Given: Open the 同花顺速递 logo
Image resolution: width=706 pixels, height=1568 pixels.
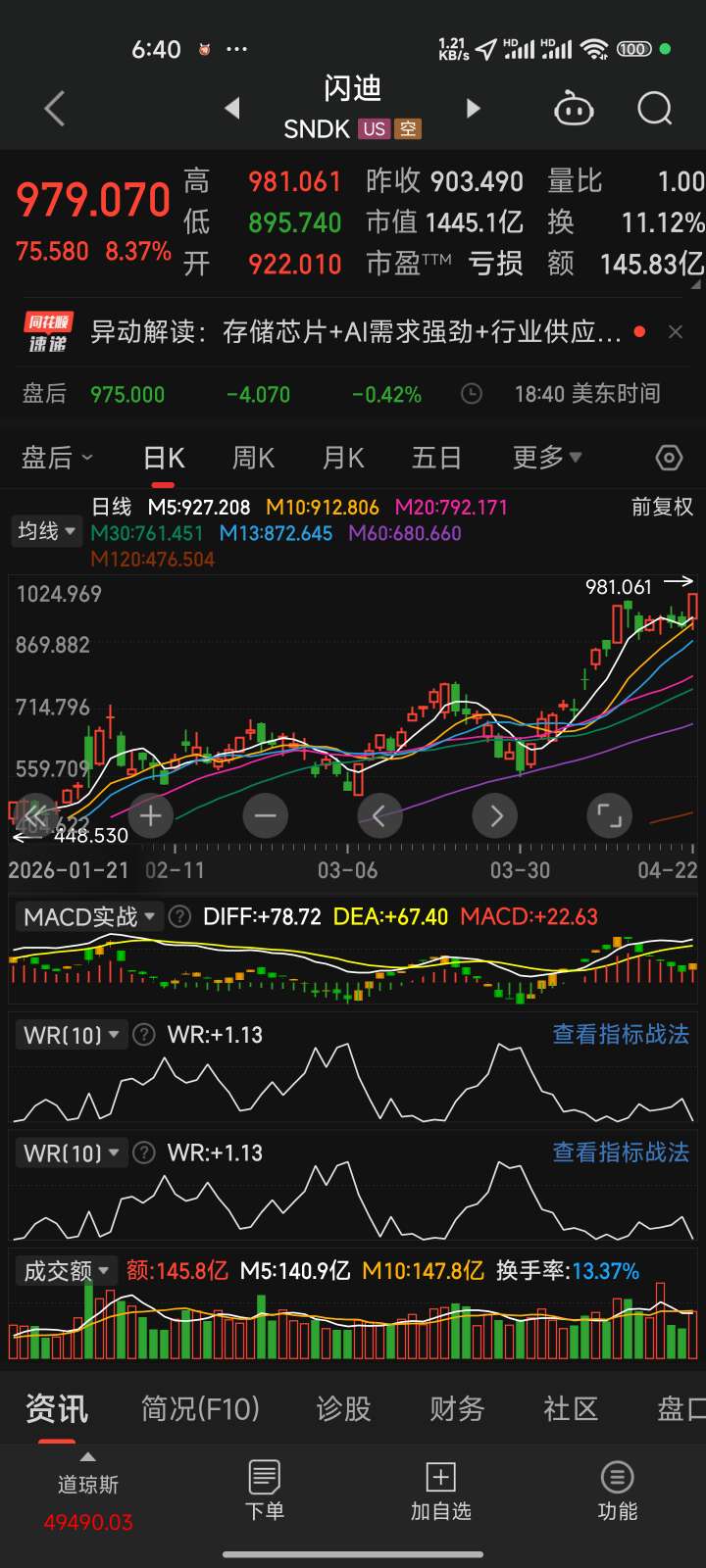Looking at the screenshot, I should pos(48,332).
